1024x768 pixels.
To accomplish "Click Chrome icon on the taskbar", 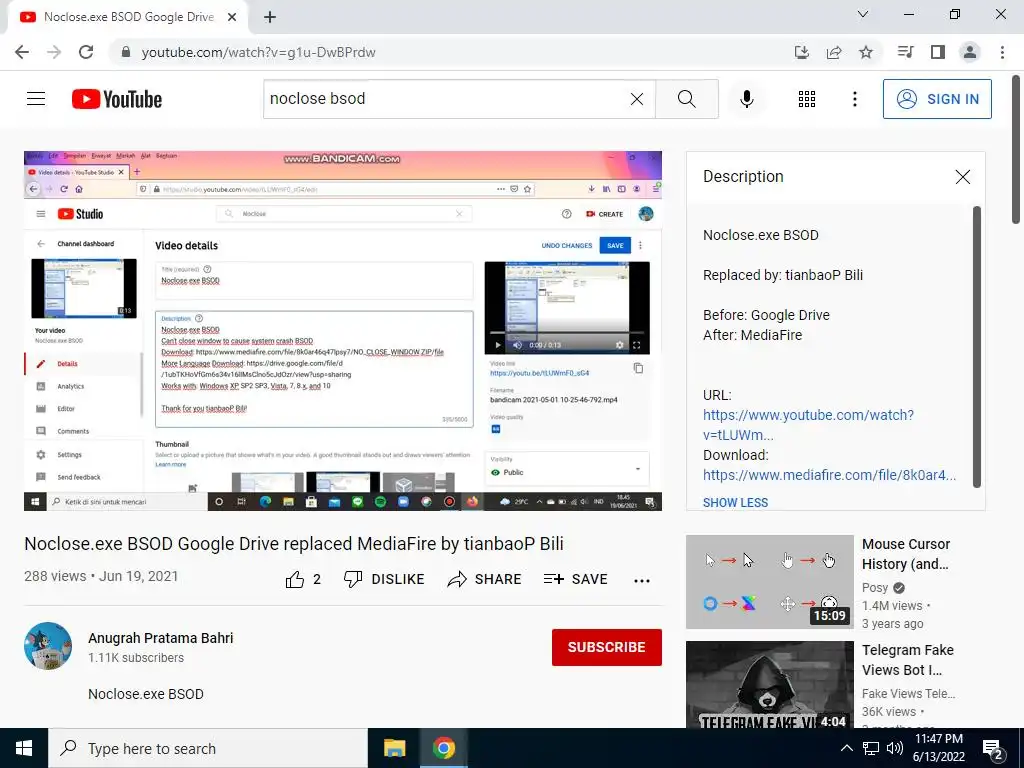I will 443,748.
